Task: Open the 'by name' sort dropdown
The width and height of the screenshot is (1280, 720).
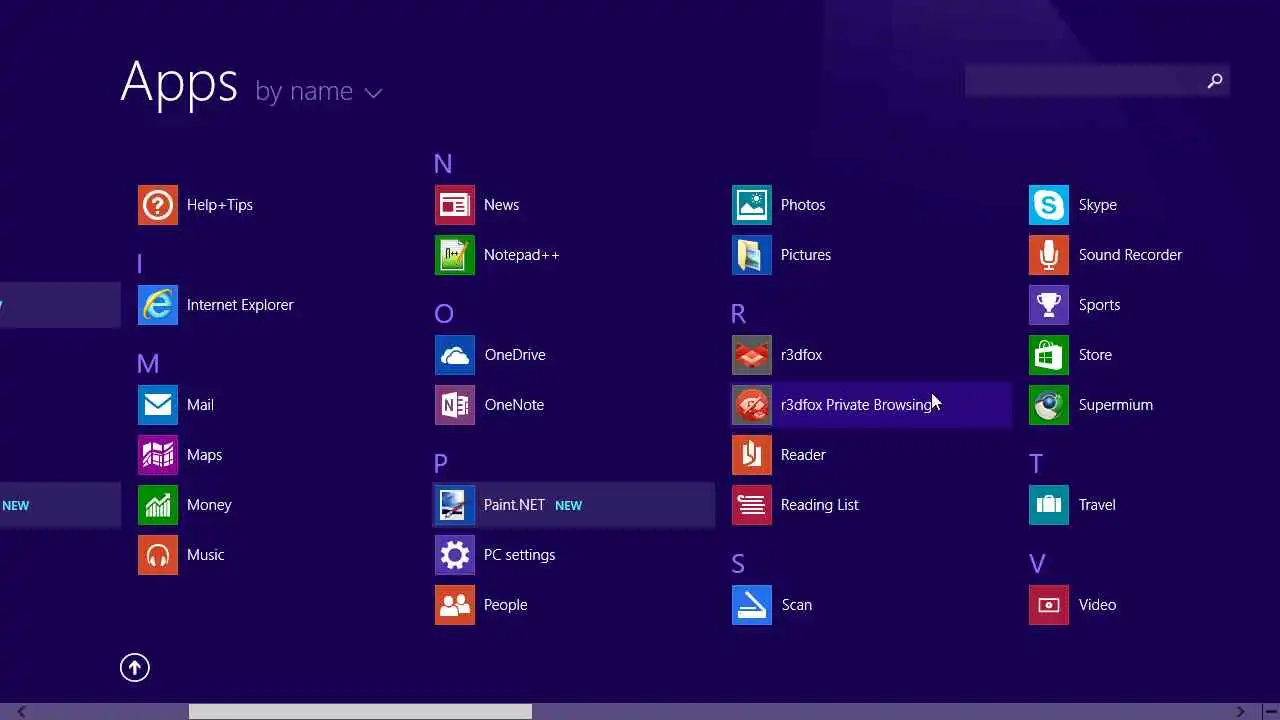Action: (318, 92)
